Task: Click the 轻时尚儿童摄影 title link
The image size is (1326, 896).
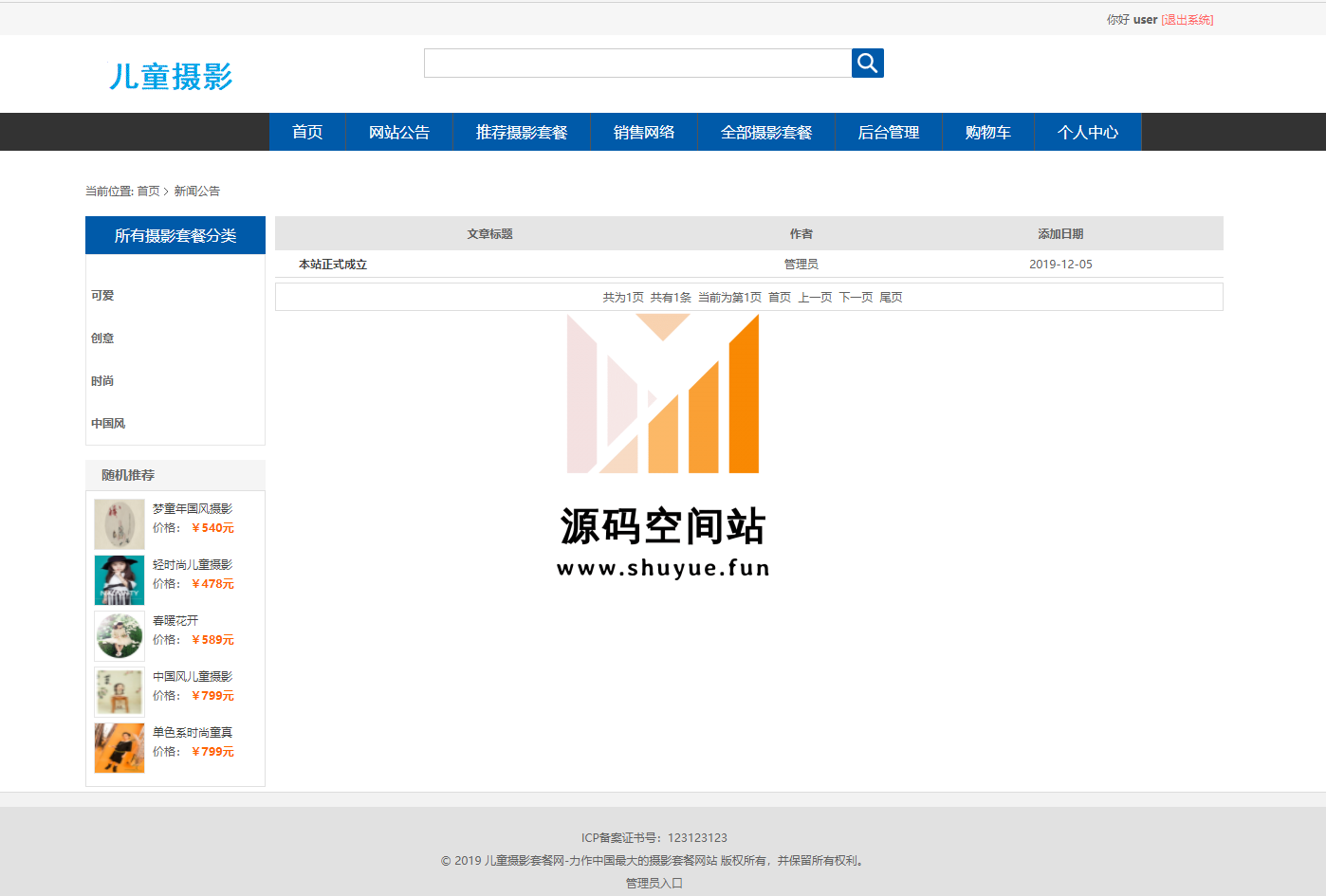Action: [193, 565]
